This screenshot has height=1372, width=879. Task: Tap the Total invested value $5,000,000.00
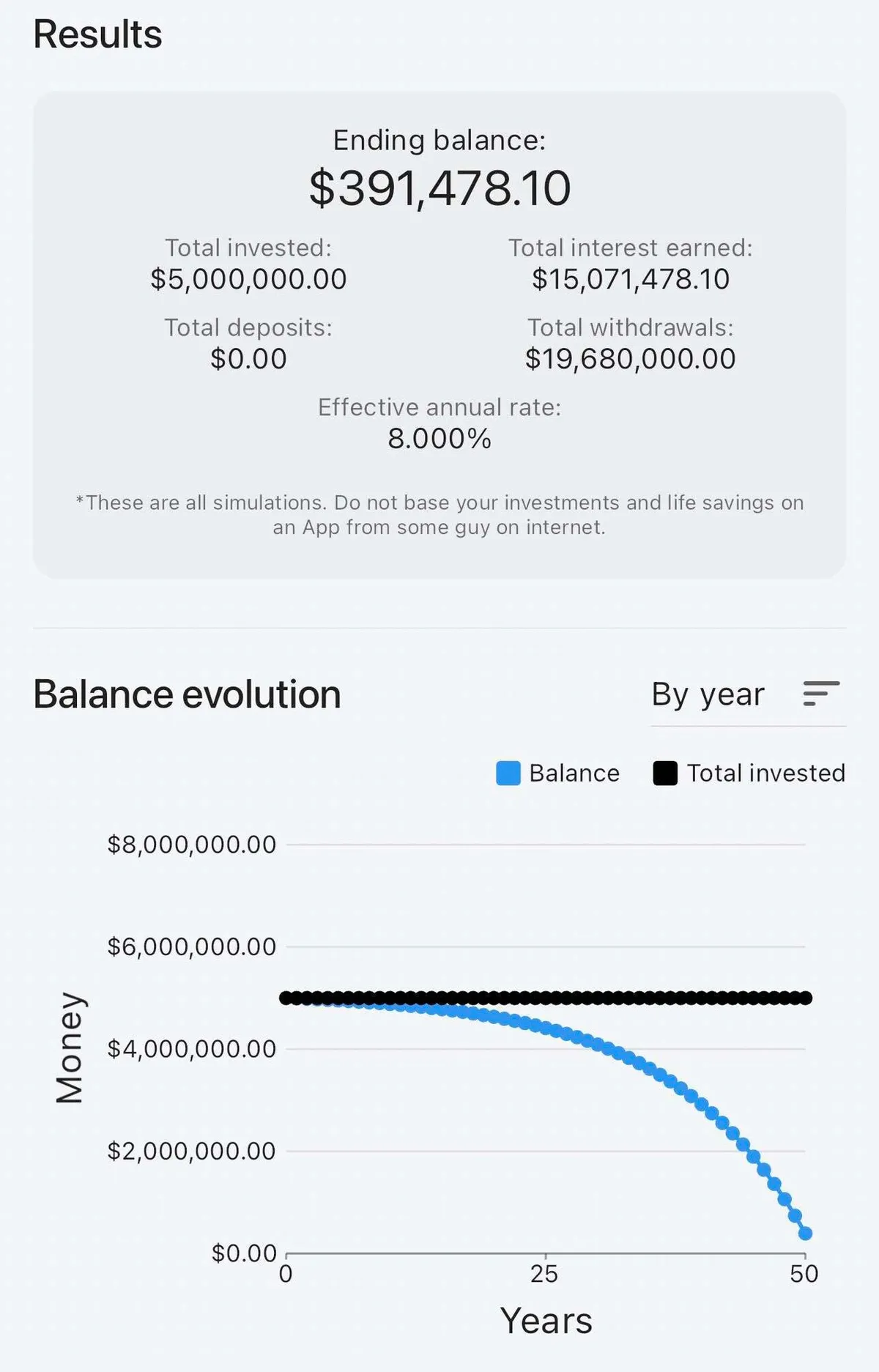point(248,279)
